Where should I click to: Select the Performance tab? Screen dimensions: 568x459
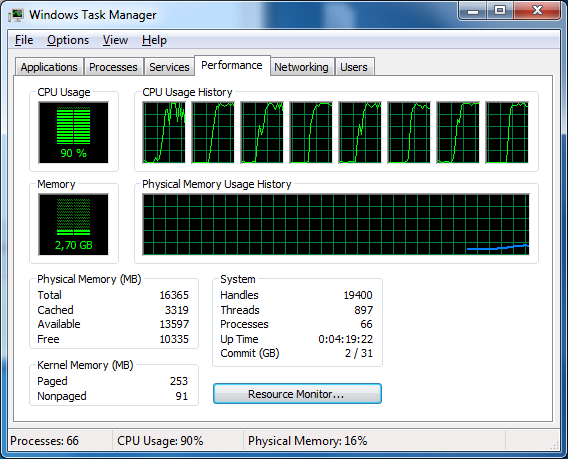coord(232,65)
